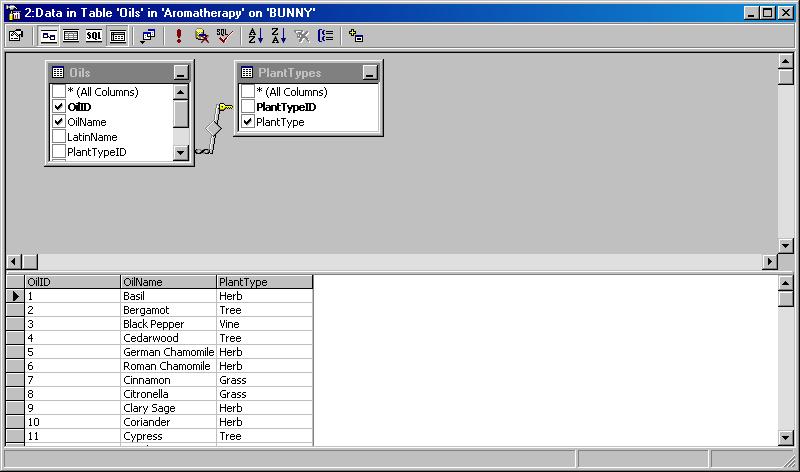Toggle the diagram pane button
Image resolution: width=800 pixels, height=472 pixels.
coord(49,35)
